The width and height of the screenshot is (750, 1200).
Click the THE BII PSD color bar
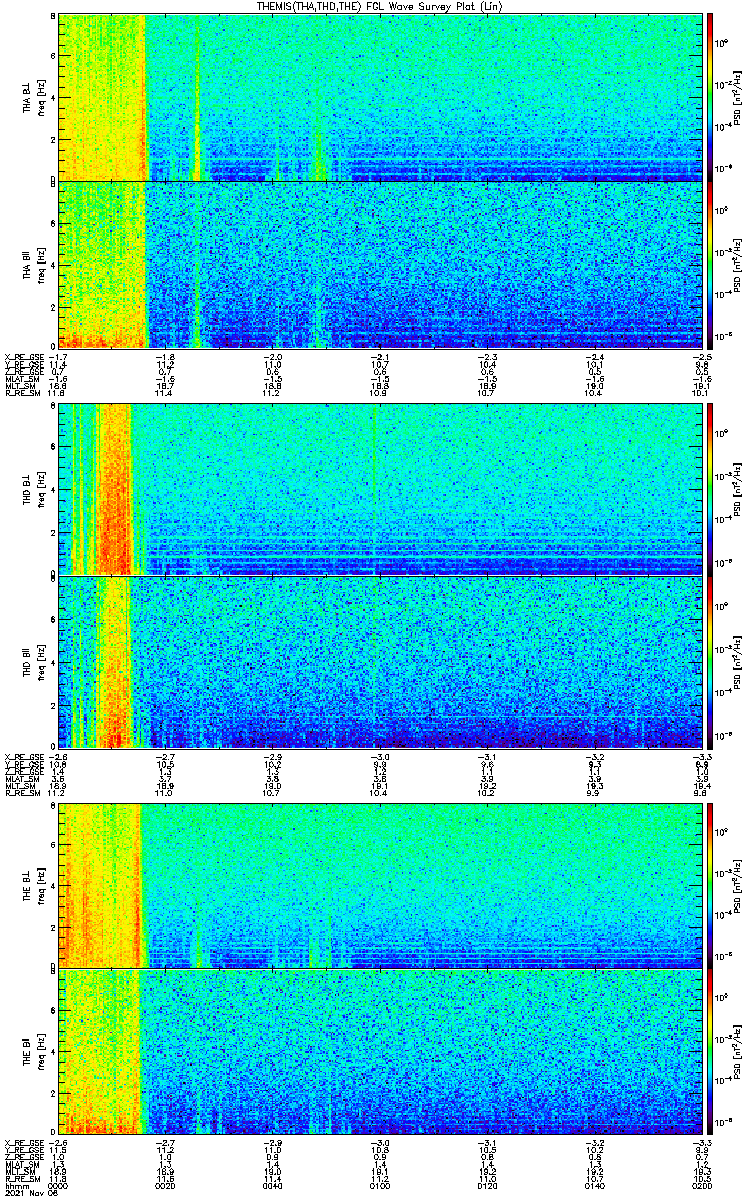click(x=710, y=1052)
